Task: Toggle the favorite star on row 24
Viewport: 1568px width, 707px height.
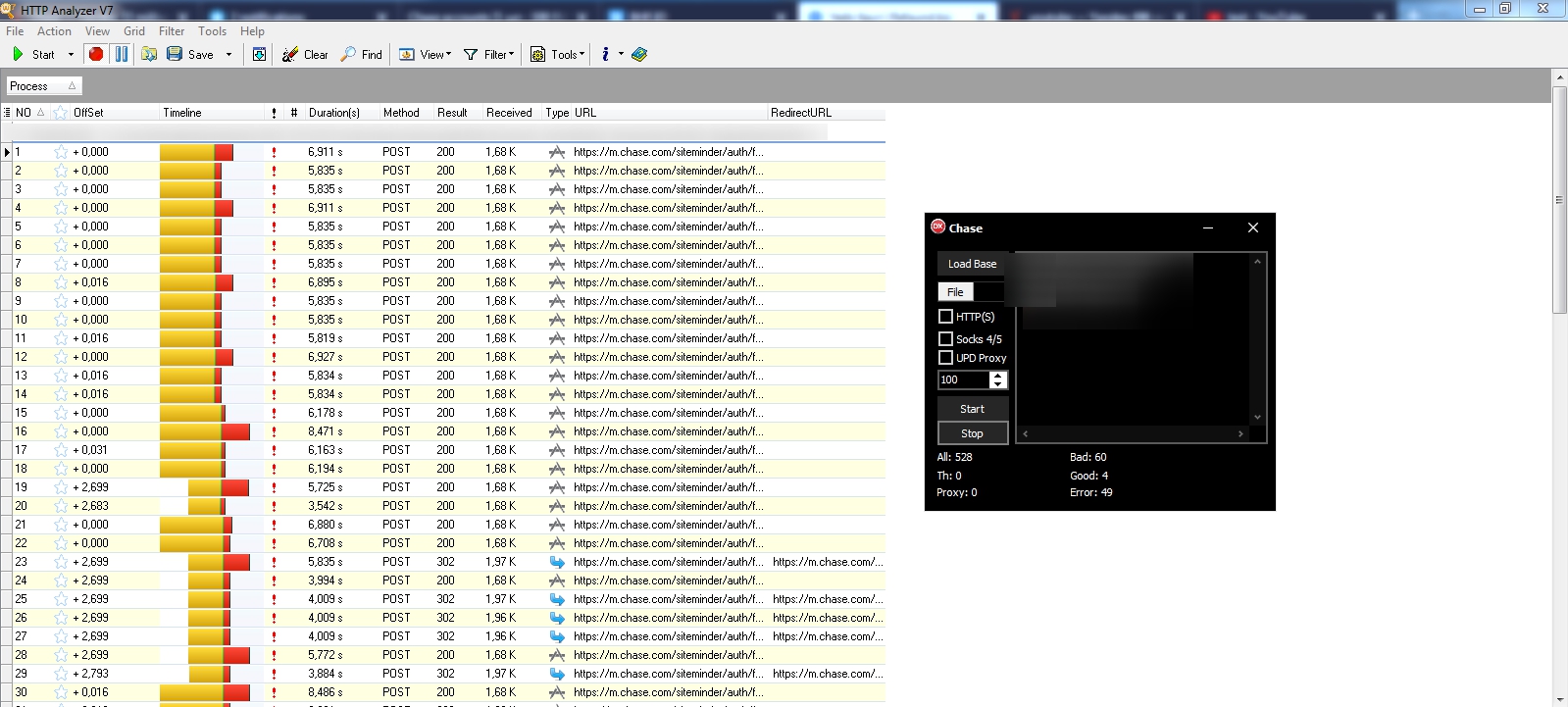Action: point(61,581)
